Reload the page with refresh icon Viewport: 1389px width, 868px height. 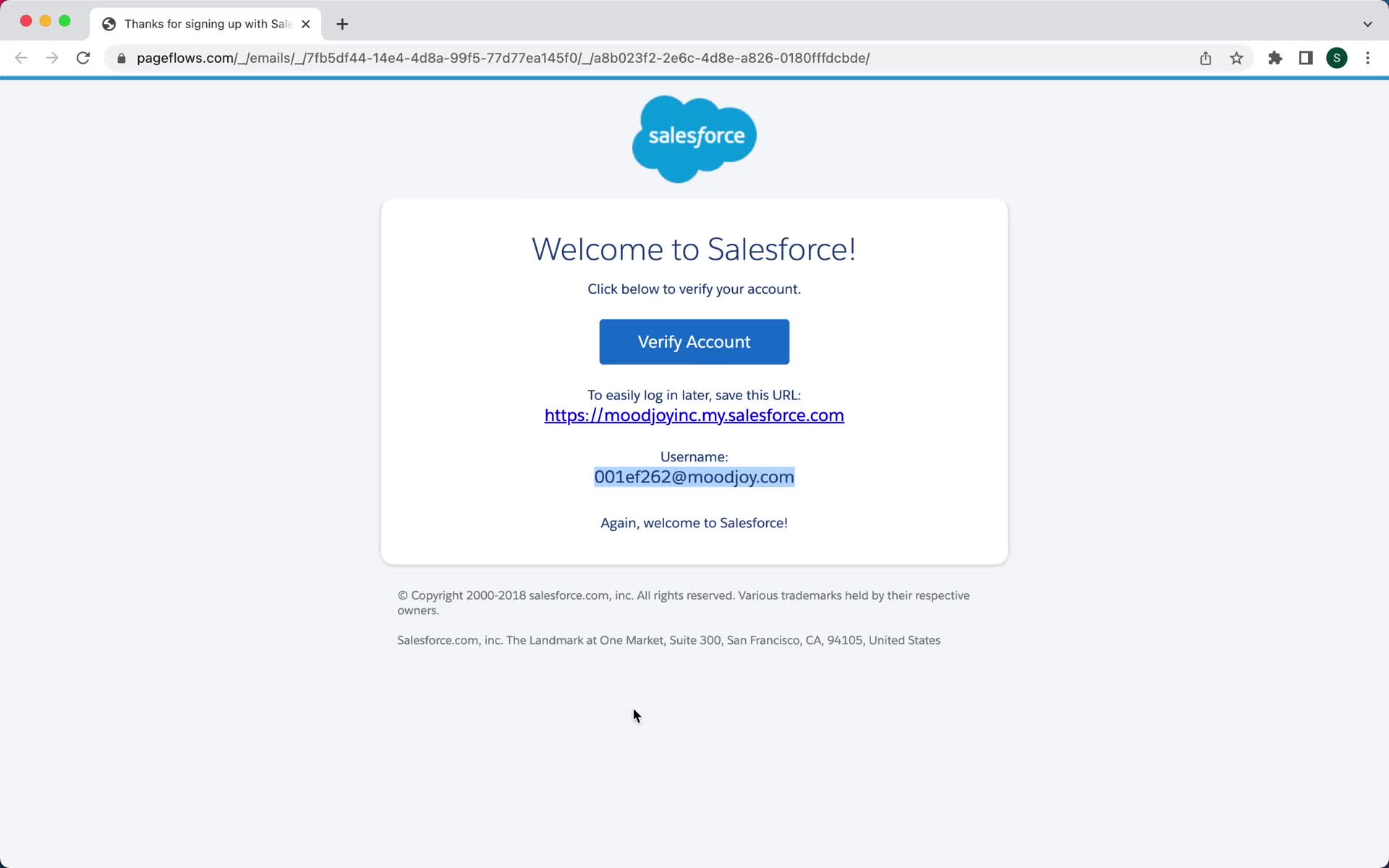(x=83, y=58)
